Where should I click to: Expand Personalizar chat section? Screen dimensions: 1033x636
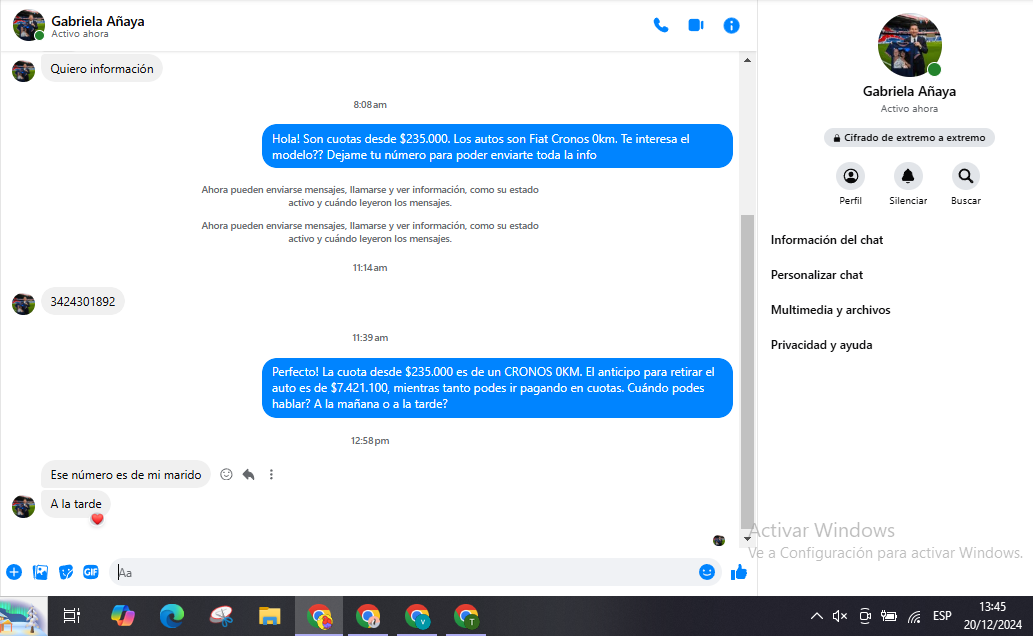[817, 275]
